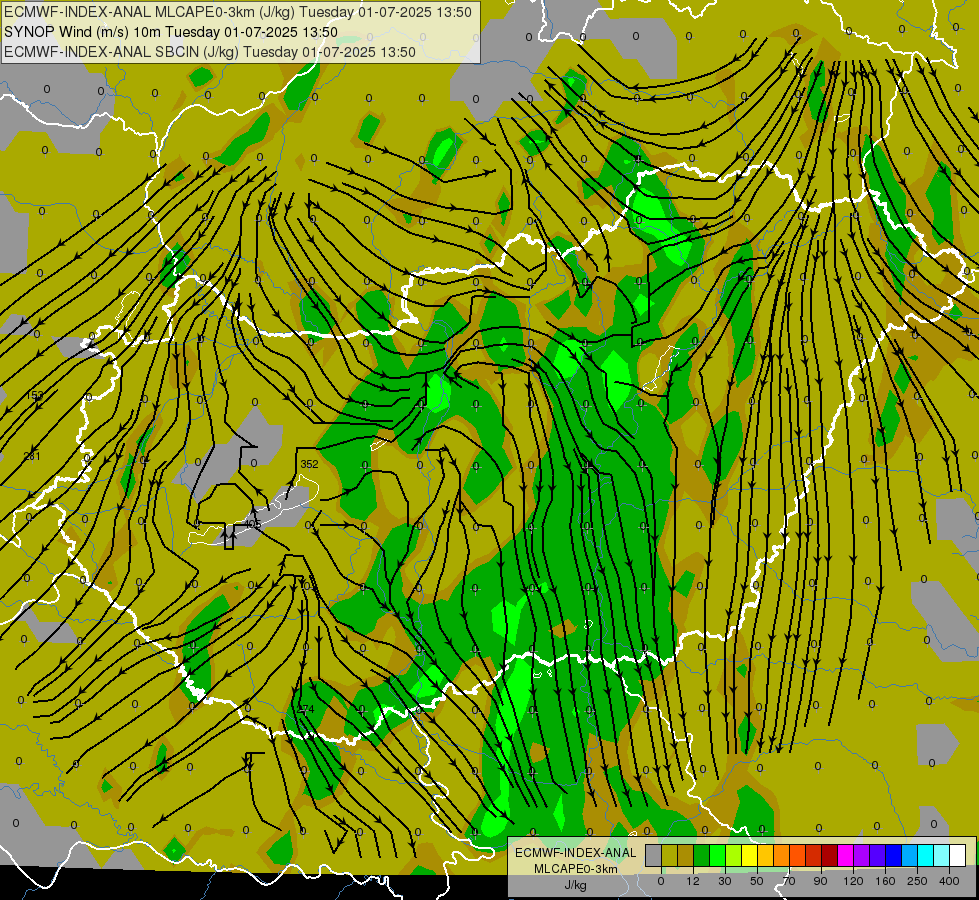Pick the dark red legend swatch
979x900 pixels.
pos(829,855)
